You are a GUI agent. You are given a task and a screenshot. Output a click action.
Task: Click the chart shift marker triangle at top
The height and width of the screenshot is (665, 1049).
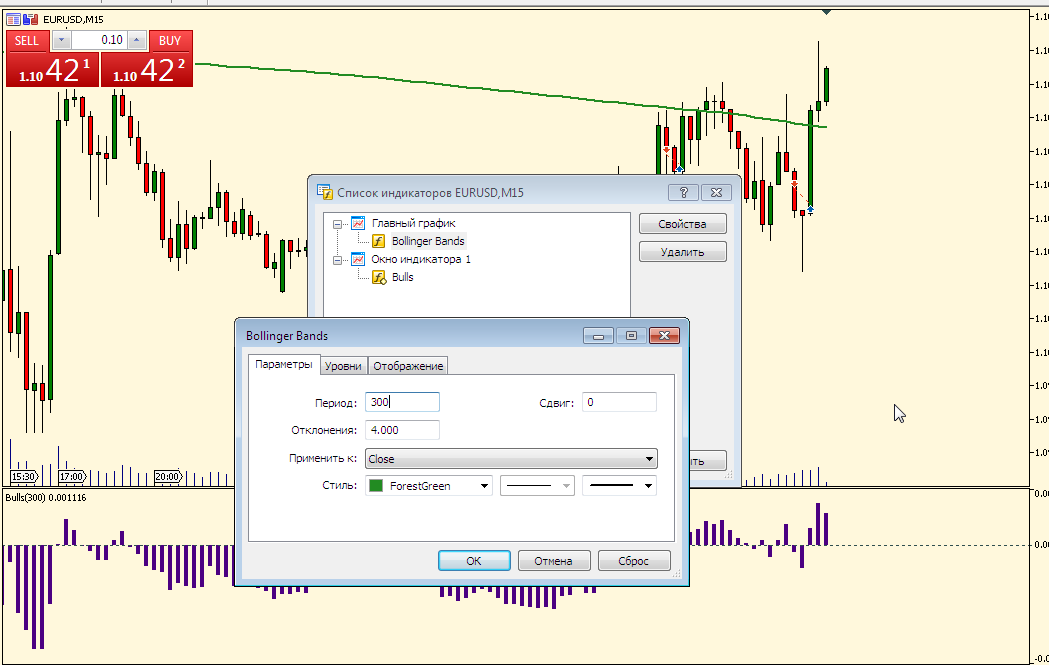[827, 11]
